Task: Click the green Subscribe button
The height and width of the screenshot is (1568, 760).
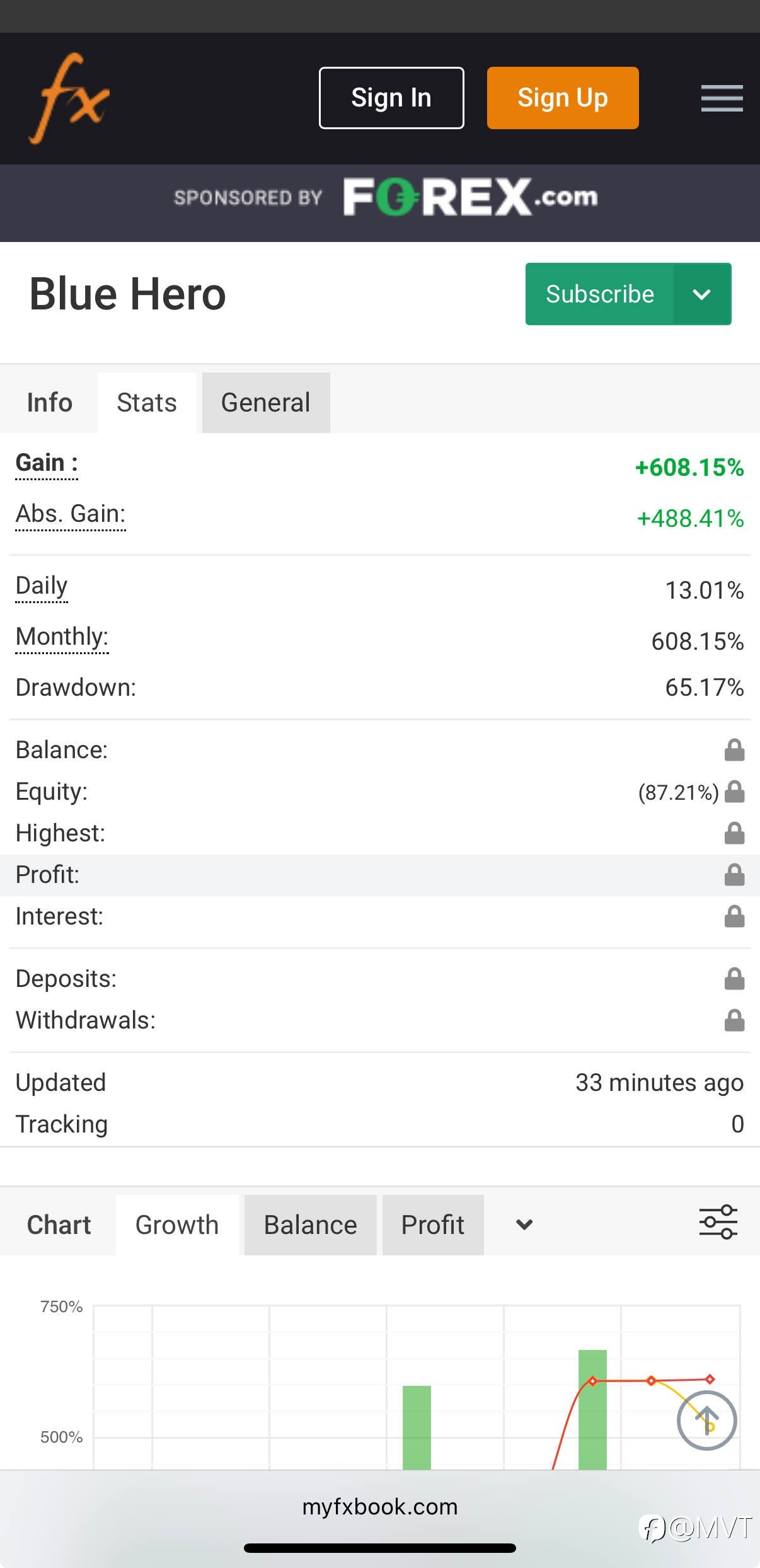Action: tap(599, 294)
